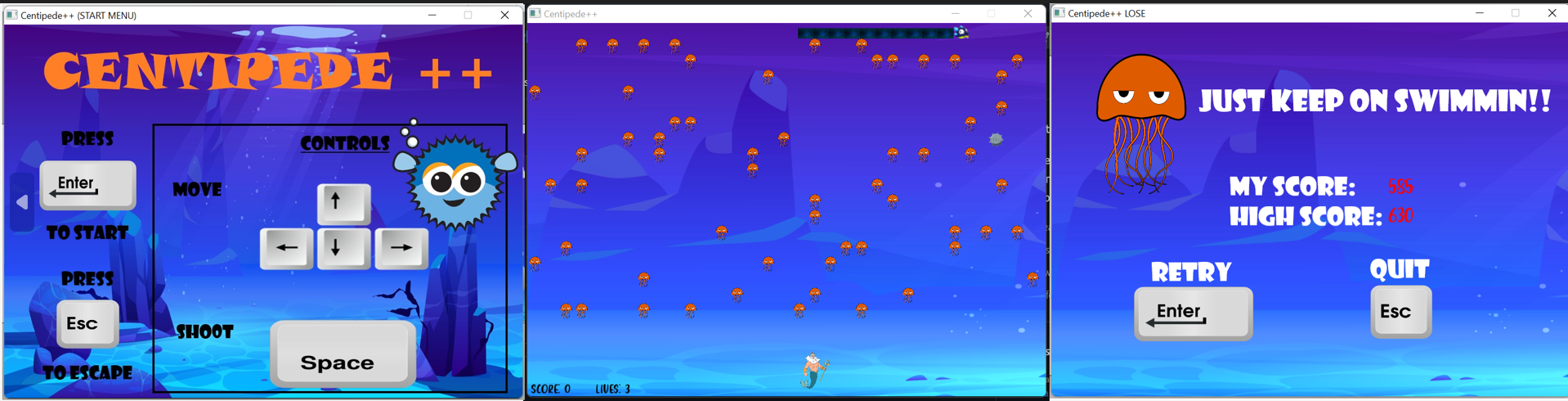Click the app icon in START MENU title bar

11,15
